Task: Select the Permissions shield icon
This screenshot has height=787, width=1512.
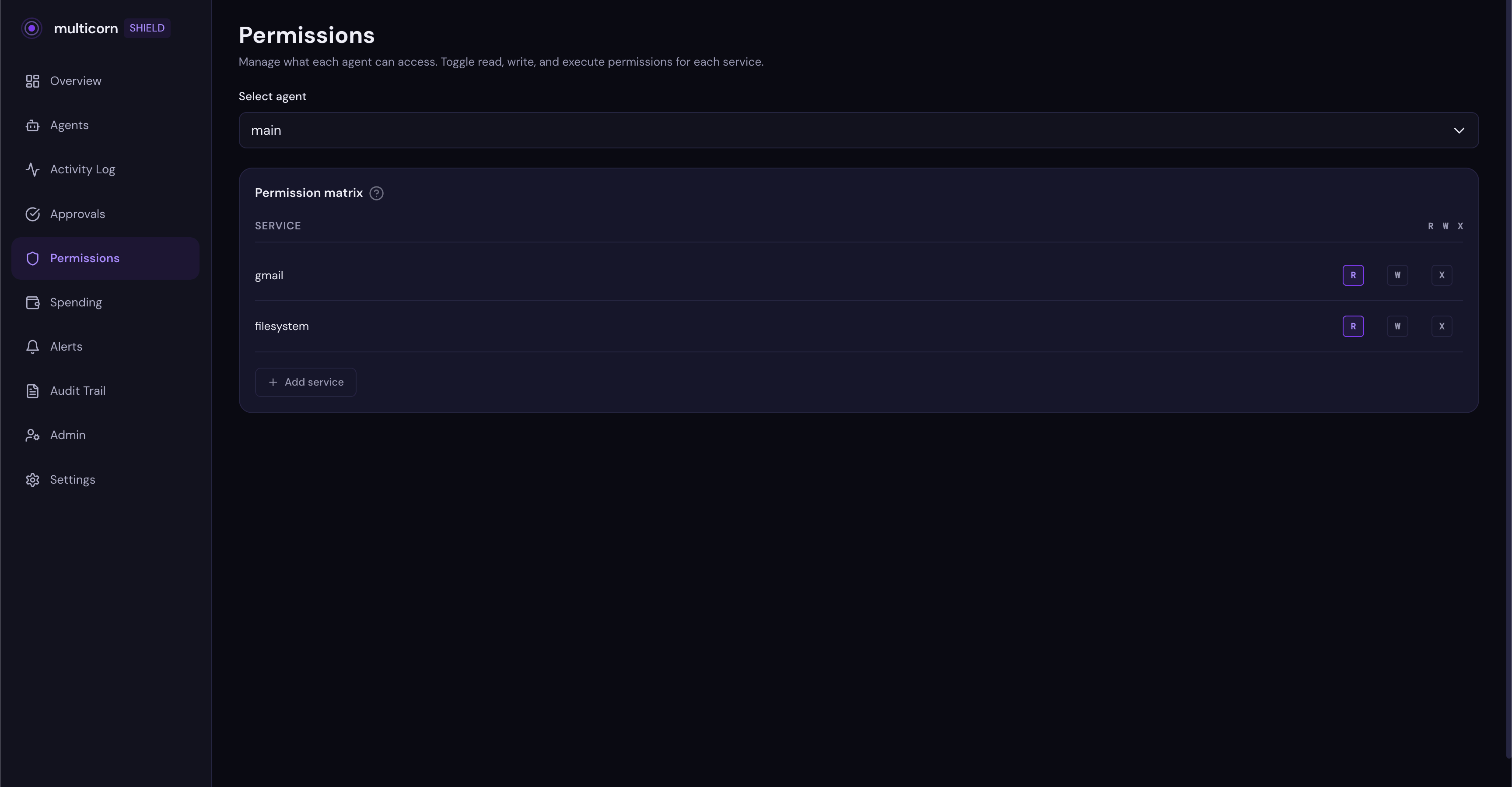Action: 32,258
